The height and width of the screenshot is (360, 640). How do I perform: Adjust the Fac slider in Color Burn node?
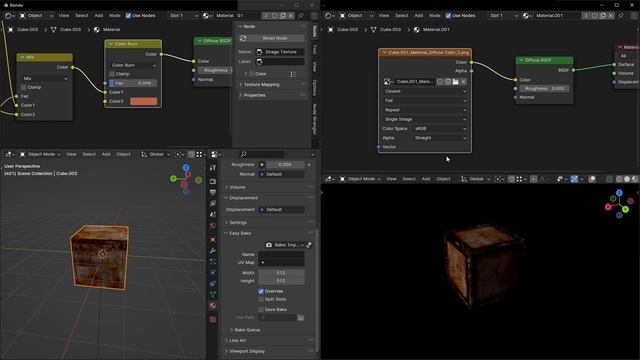133,83
